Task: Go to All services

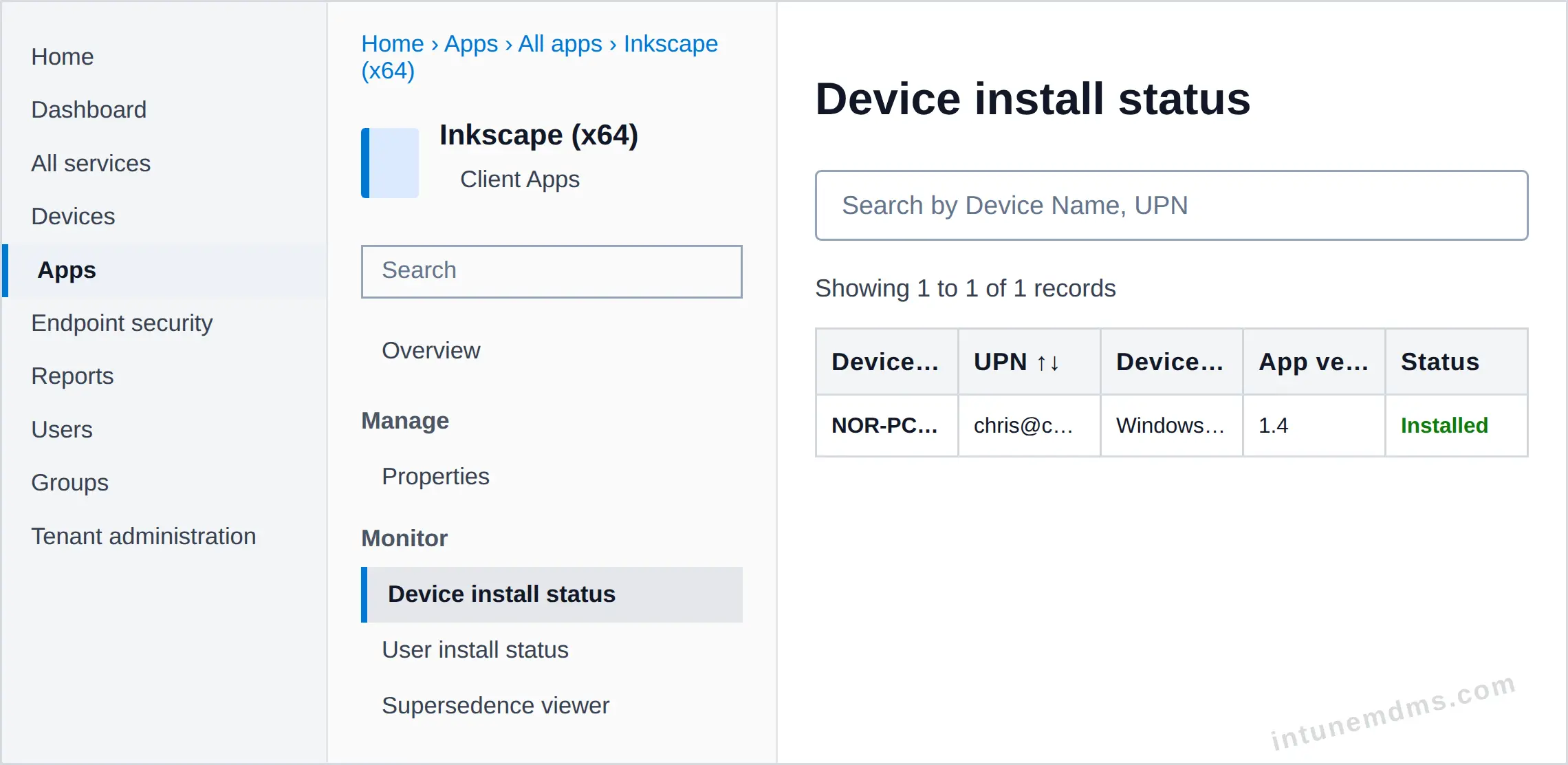Action: click(x=91, y=163)
